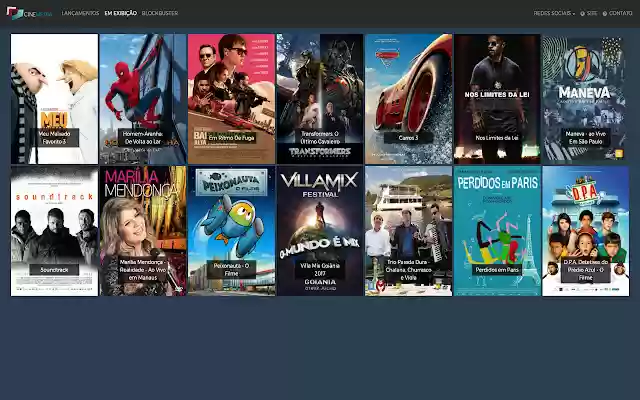Screen dimensions: 640x400
Task: Open Meu Malvado Favorito 3 poster
Action: click(x=54, y=99)
